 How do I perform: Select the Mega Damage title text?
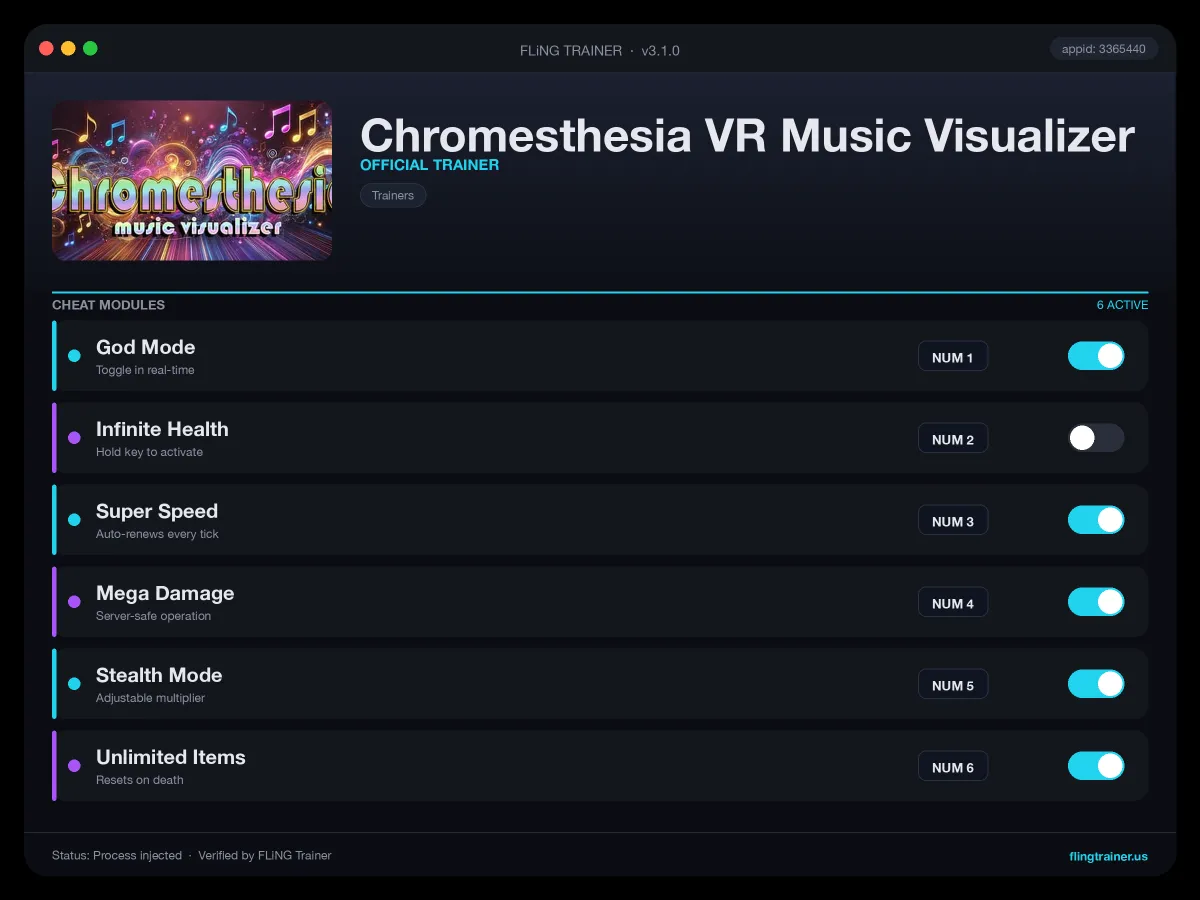coord(165,593)
